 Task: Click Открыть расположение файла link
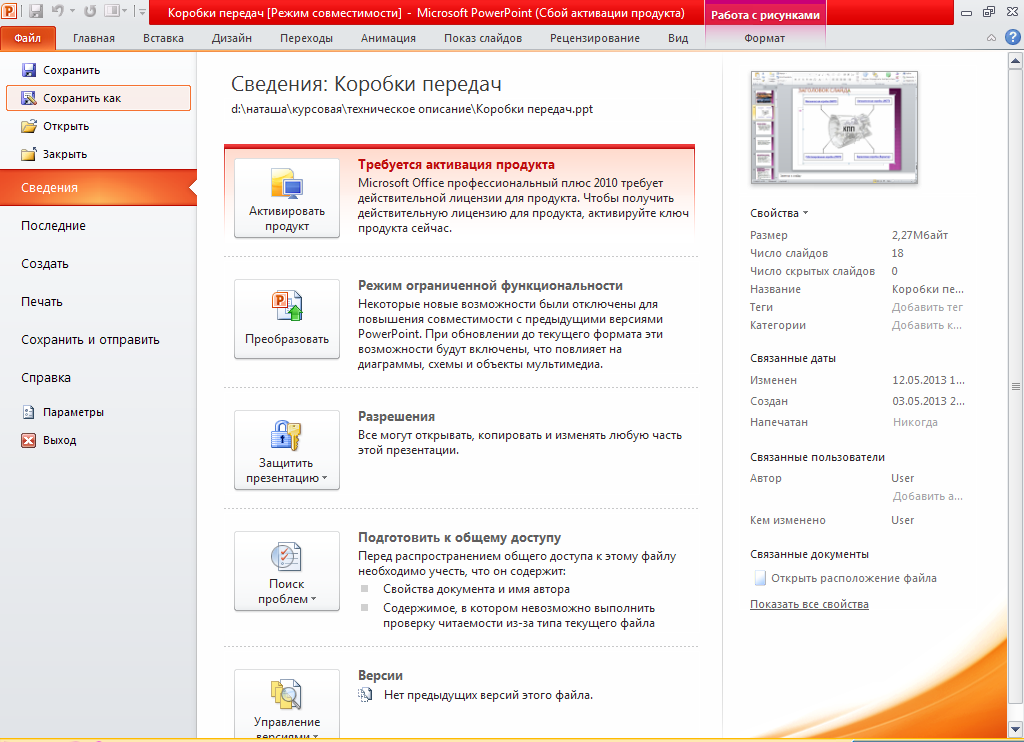(x=854, y=578)
